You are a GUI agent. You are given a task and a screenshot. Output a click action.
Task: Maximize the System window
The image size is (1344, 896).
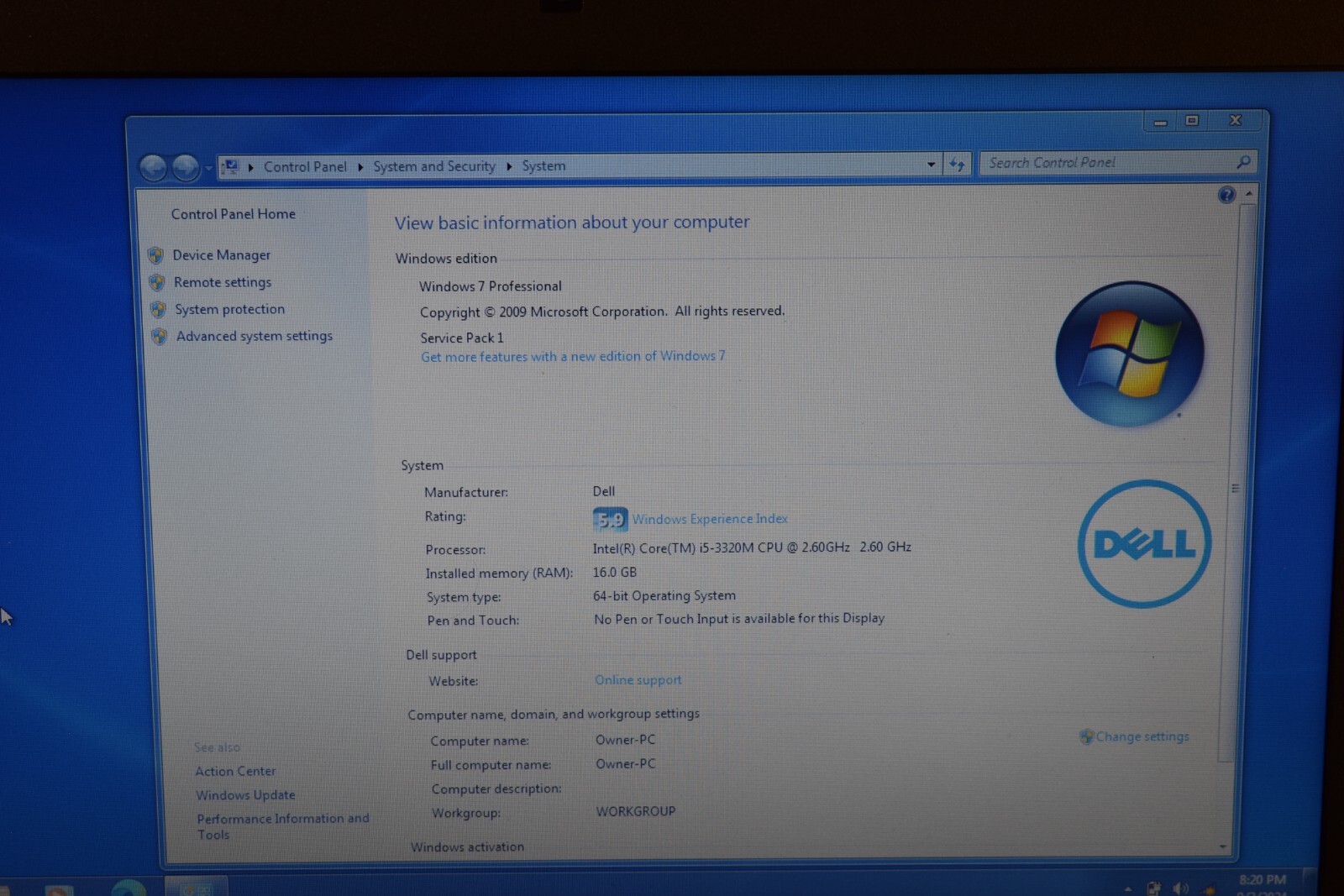tap(1191, 121)
